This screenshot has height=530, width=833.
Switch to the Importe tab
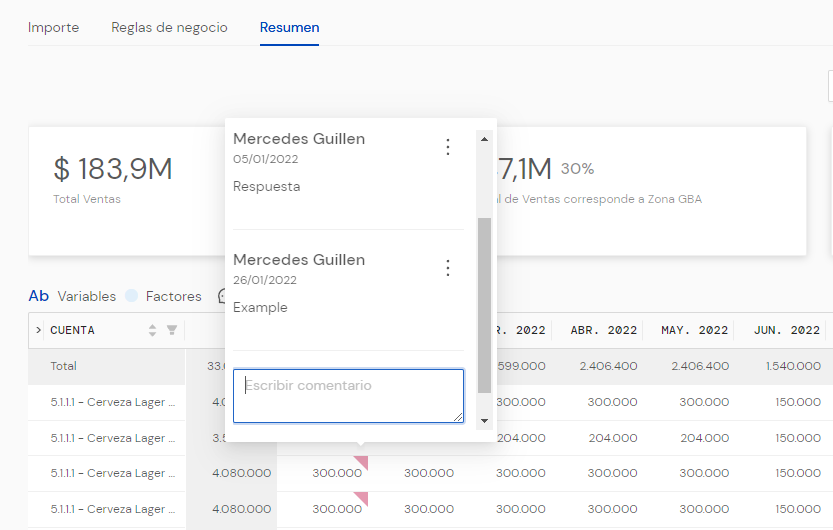click(x=53, y=27)
